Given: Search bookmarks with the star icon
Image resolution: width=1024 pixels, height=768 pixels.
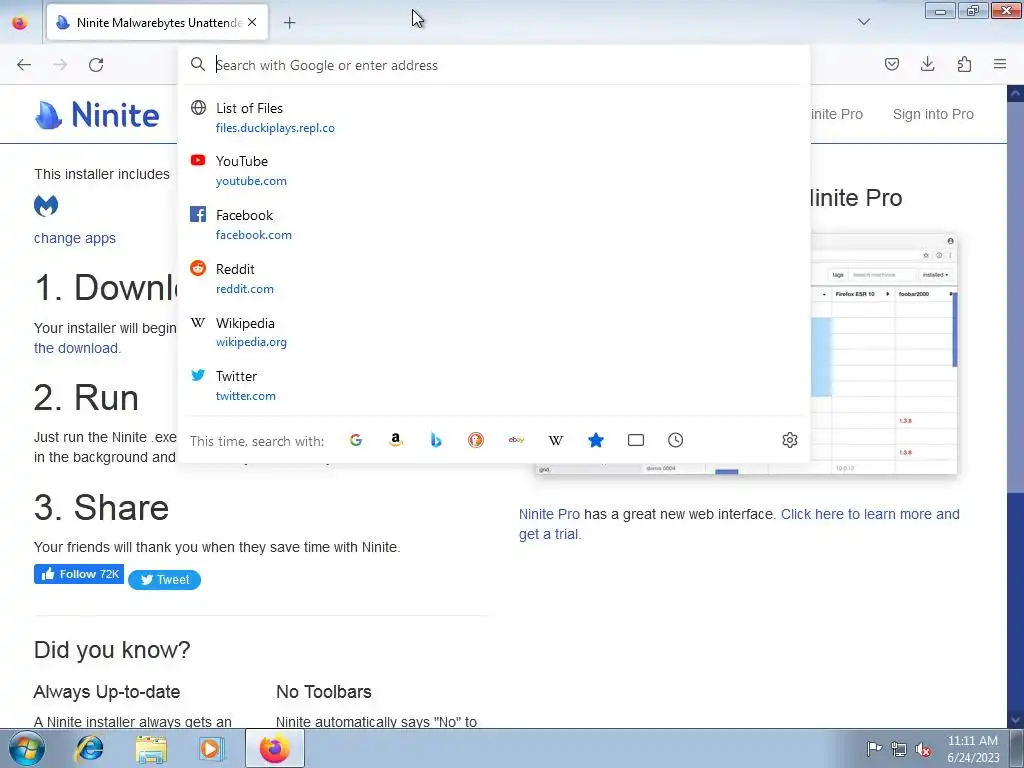Looking at the screenshot, I should pyautogui.click(x=596, y=440).
